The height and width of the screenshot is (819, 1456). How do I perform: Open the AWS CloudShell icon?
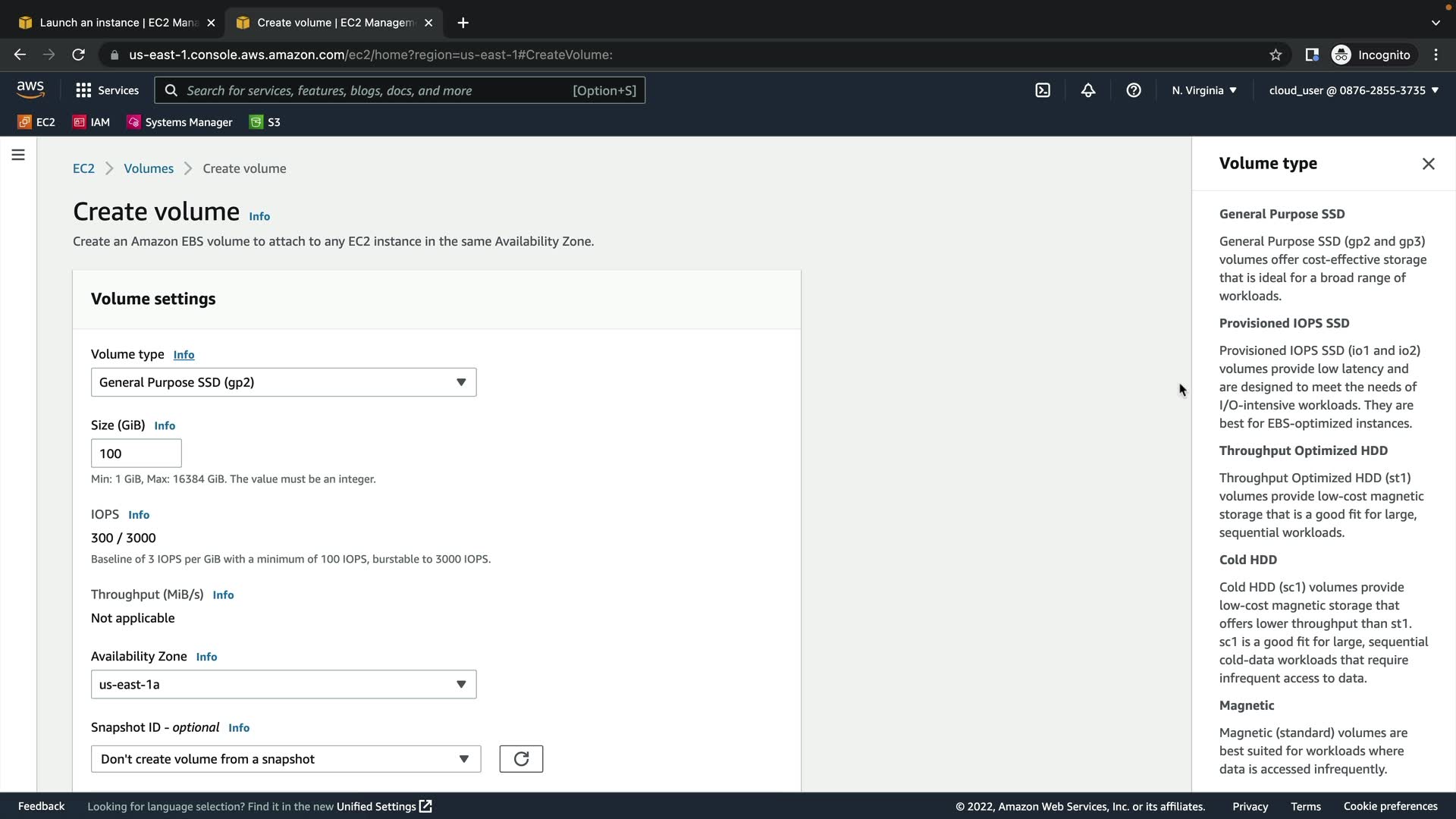pyautogui.click(x=1043, y=90)
